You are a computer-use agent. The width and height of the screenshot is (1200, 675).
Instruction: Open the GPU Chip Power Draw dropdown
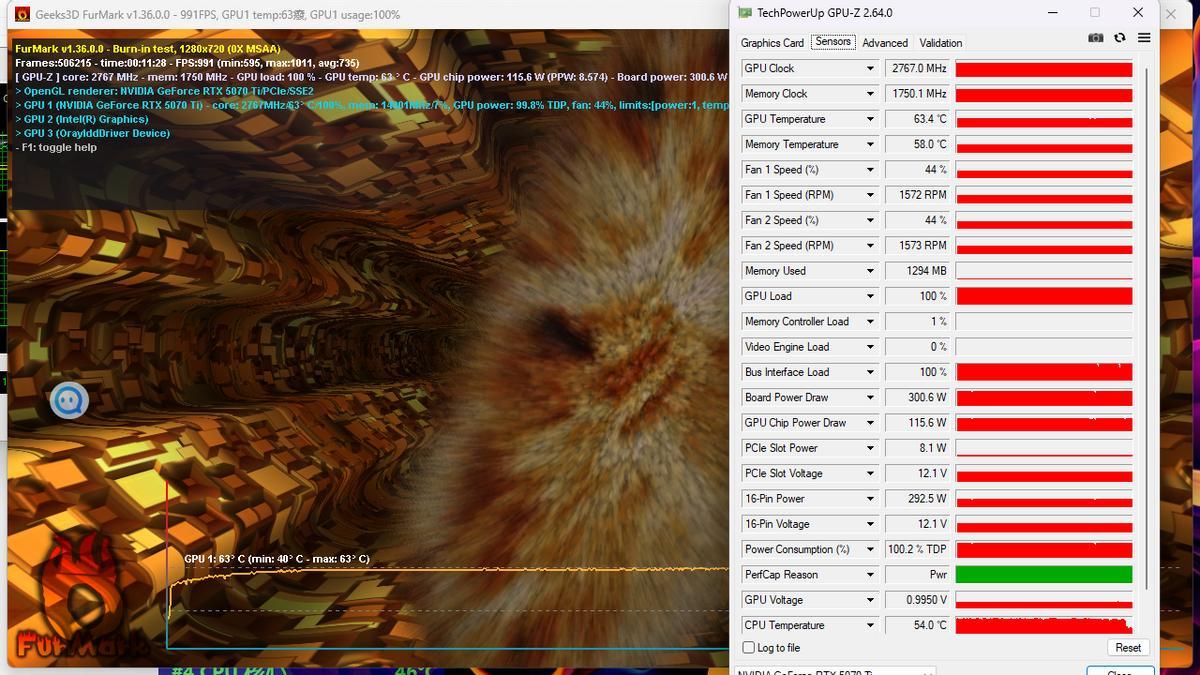click(x=870, y=423)
